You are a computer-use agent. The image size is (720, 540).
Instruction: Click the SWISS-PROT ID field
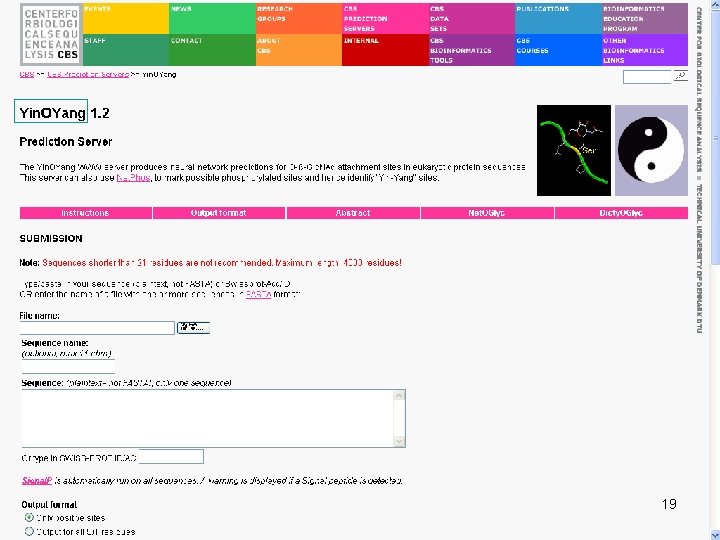pyautogui.click(x=171, y=457)
